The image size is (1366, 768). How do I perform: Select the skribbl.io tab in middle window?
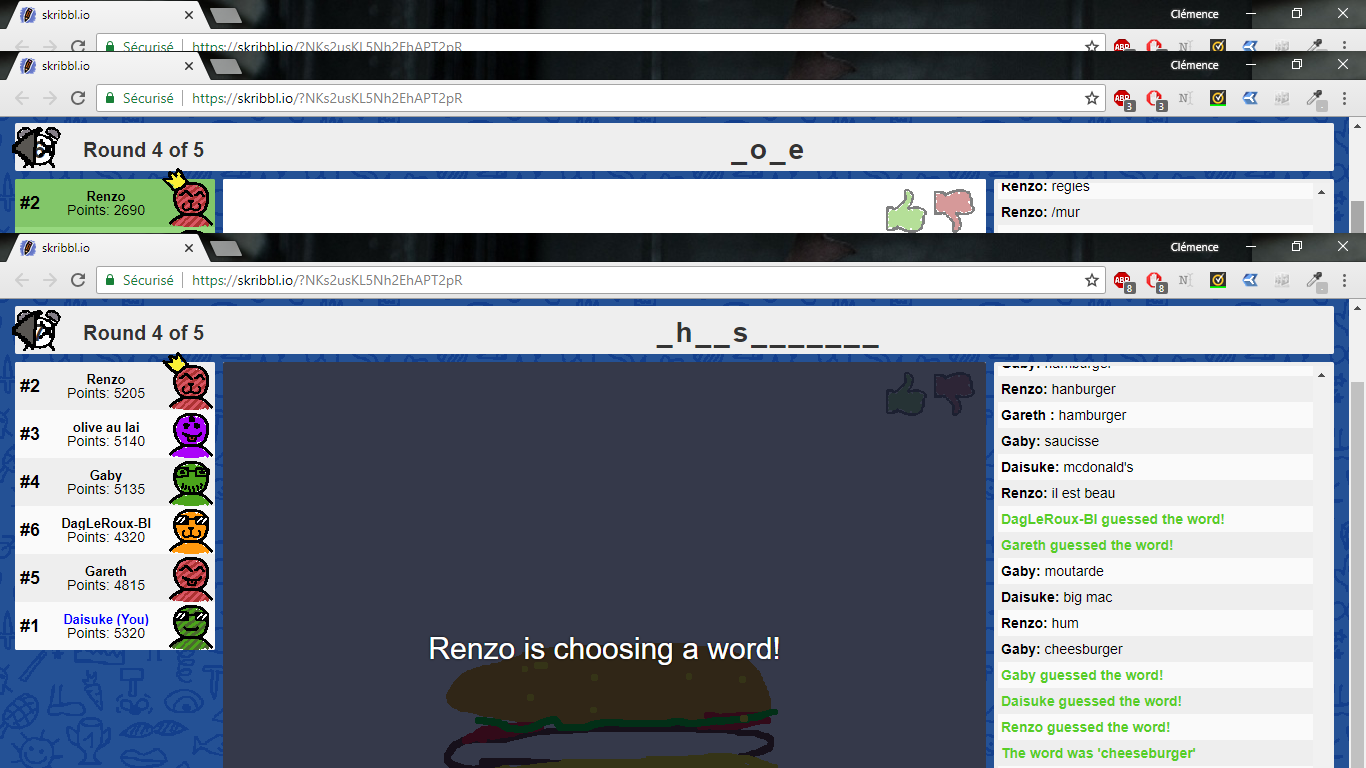(x=103, y=66)
